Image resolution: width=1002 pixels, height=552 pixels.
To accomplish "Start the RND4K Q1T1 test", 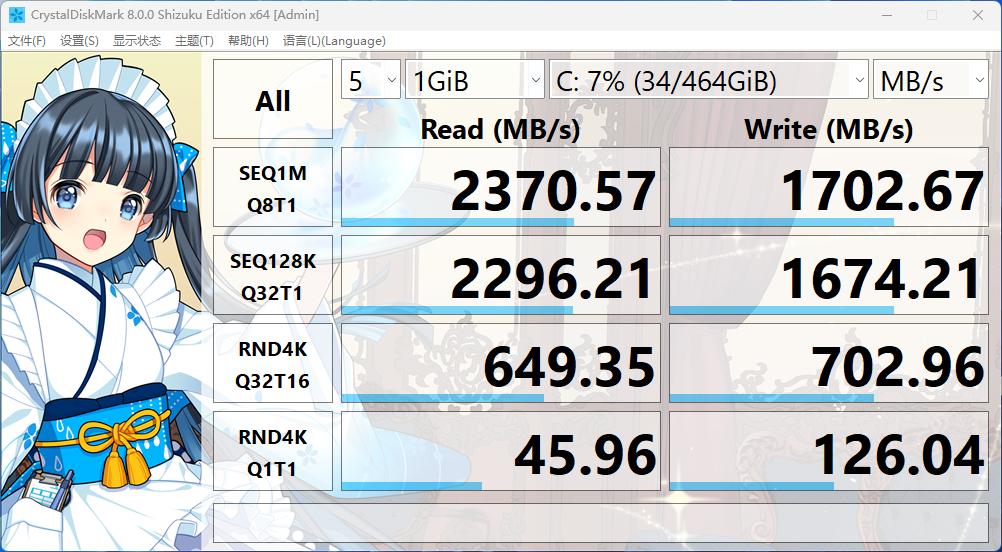I will 273,452.
